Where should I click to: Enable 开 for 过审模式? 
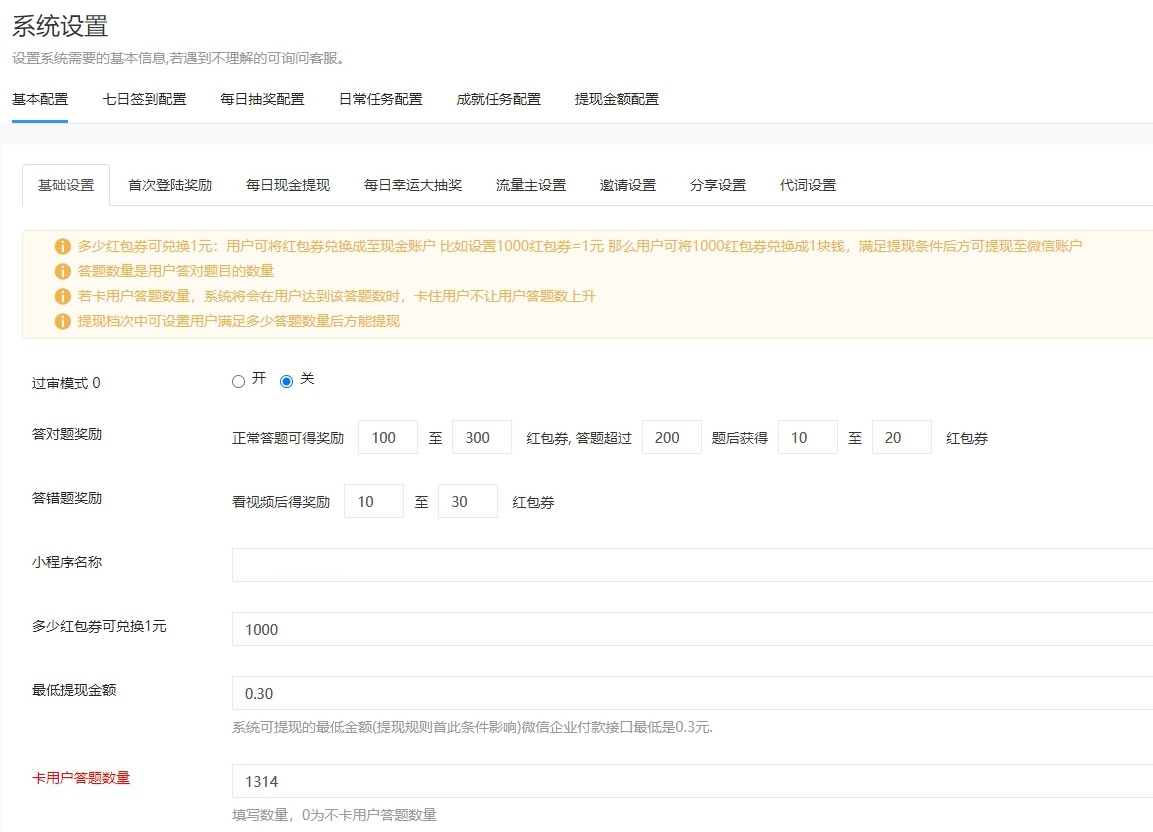pyautogui.click(x=238, y=381)
